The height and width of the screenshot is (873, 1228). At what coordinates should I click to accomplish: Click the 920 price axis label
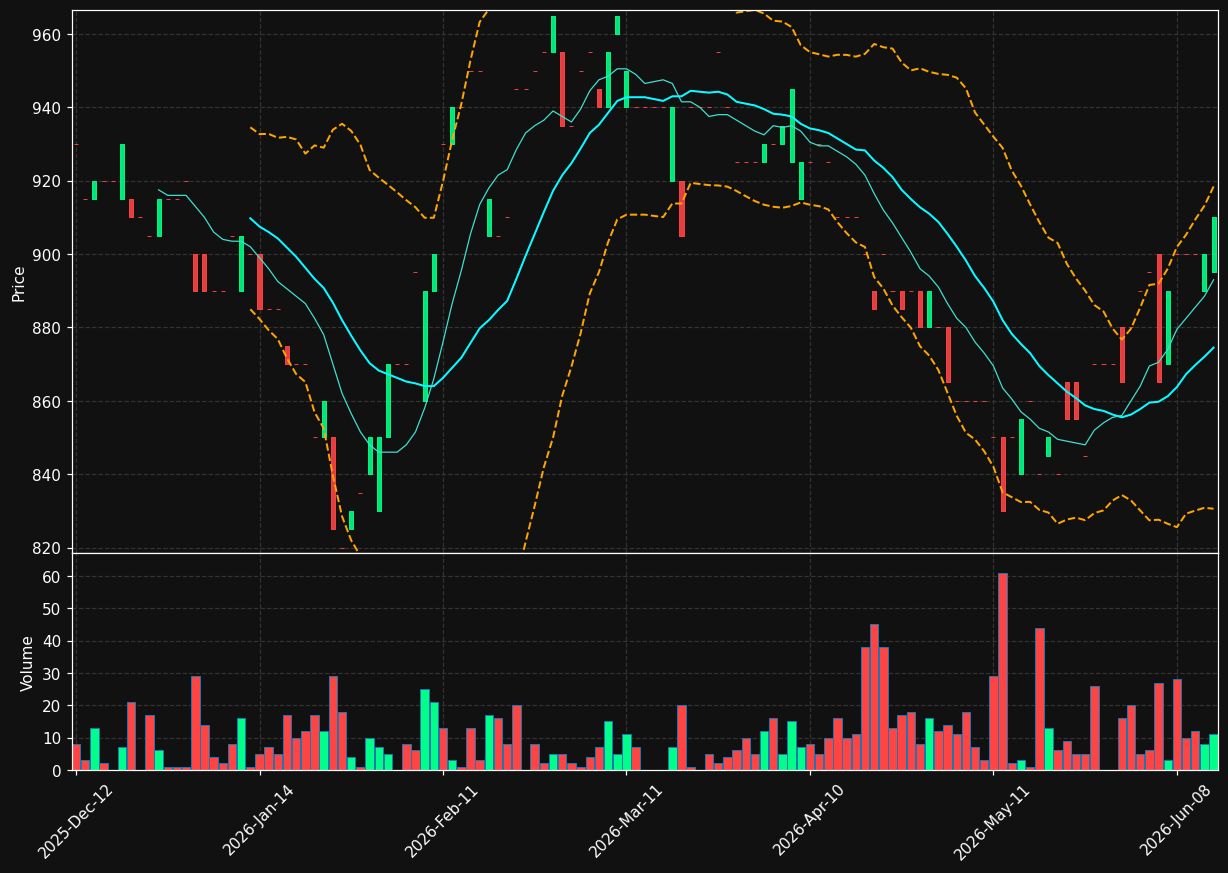click(x=48, y=181)
